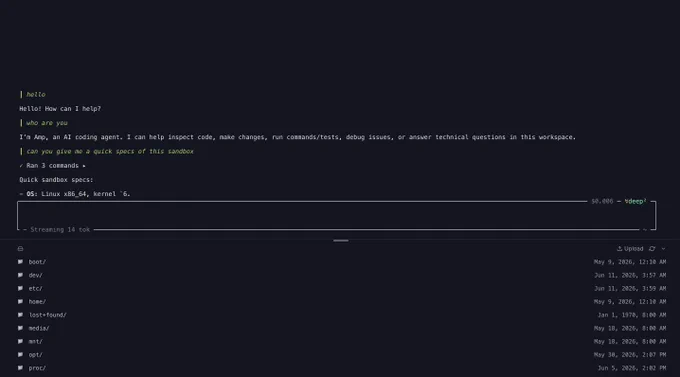Click the 'OS: Linux x86_64' line
680x377 pixels.
point(75,194)
